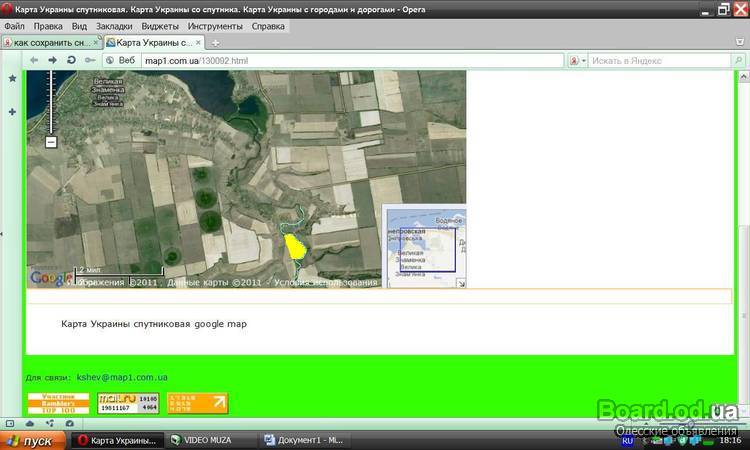
Task: Open the password manager key icon
Action: pyautogui.click(x=90, y=60)
